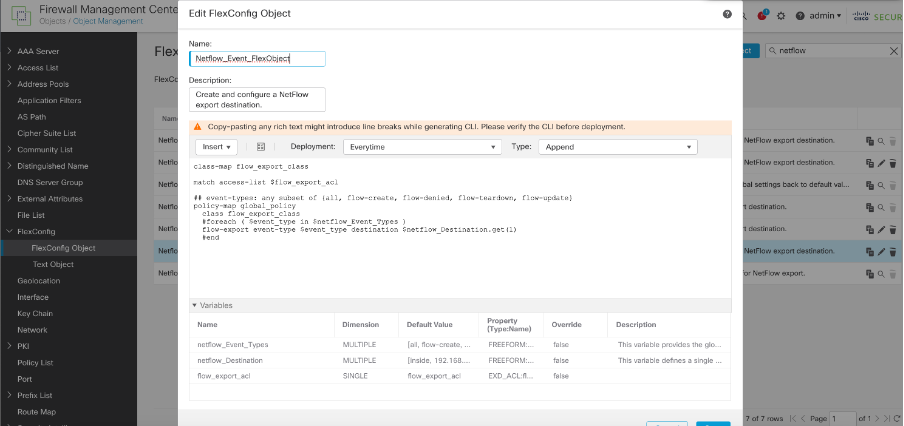This screenshot has height=426, width=904.
Task: Select Text Object in the sidebar
Action: click(53, 265)
